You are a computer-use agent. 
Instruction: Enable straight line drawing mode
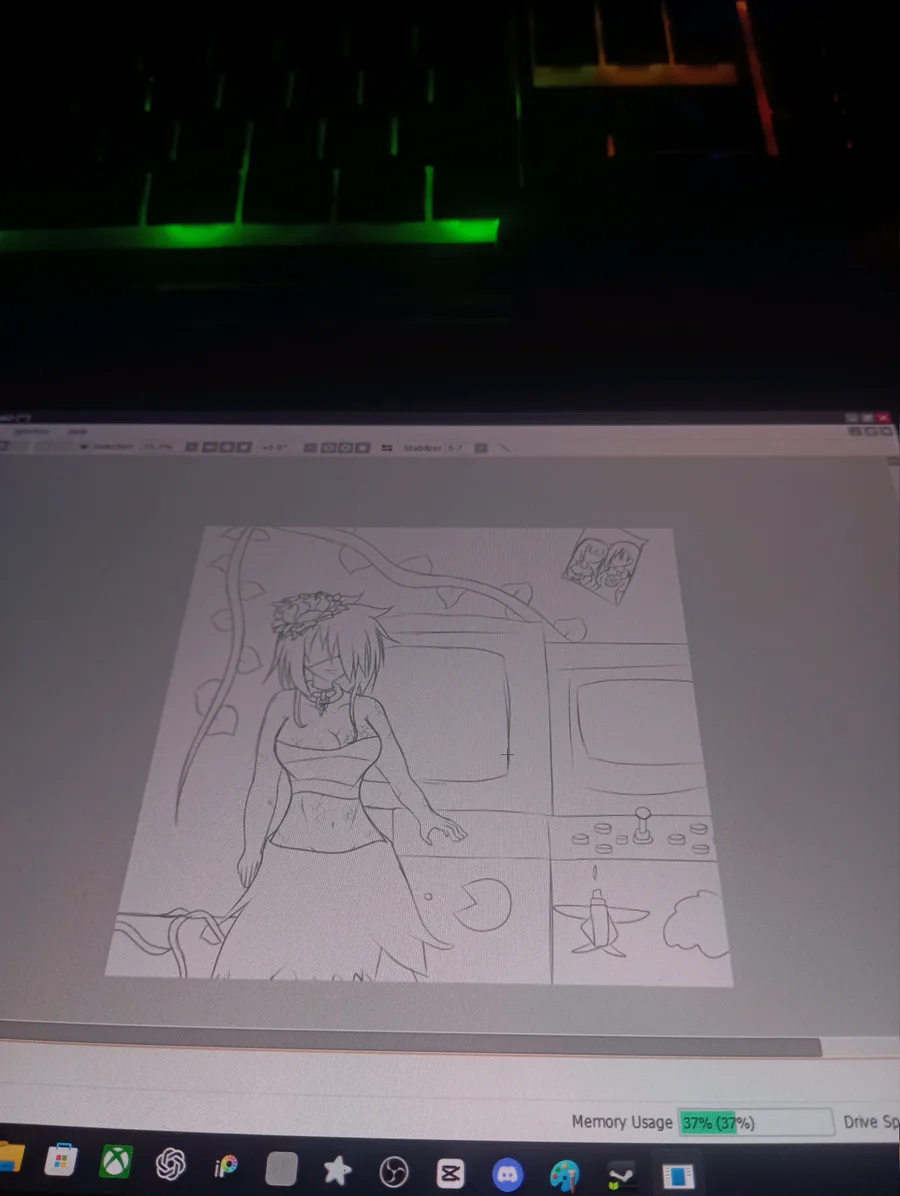click(504, 448)
